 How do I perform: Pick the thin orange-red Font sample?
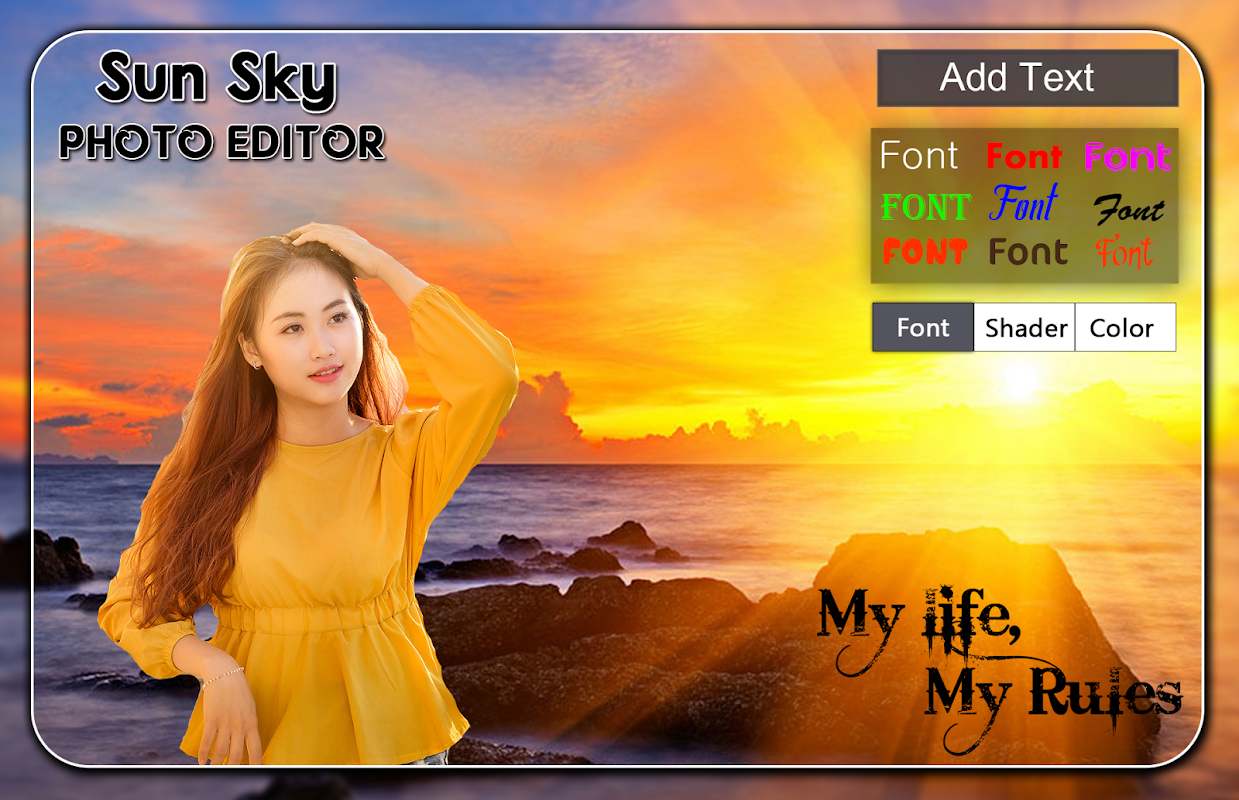click(1124, 252)
